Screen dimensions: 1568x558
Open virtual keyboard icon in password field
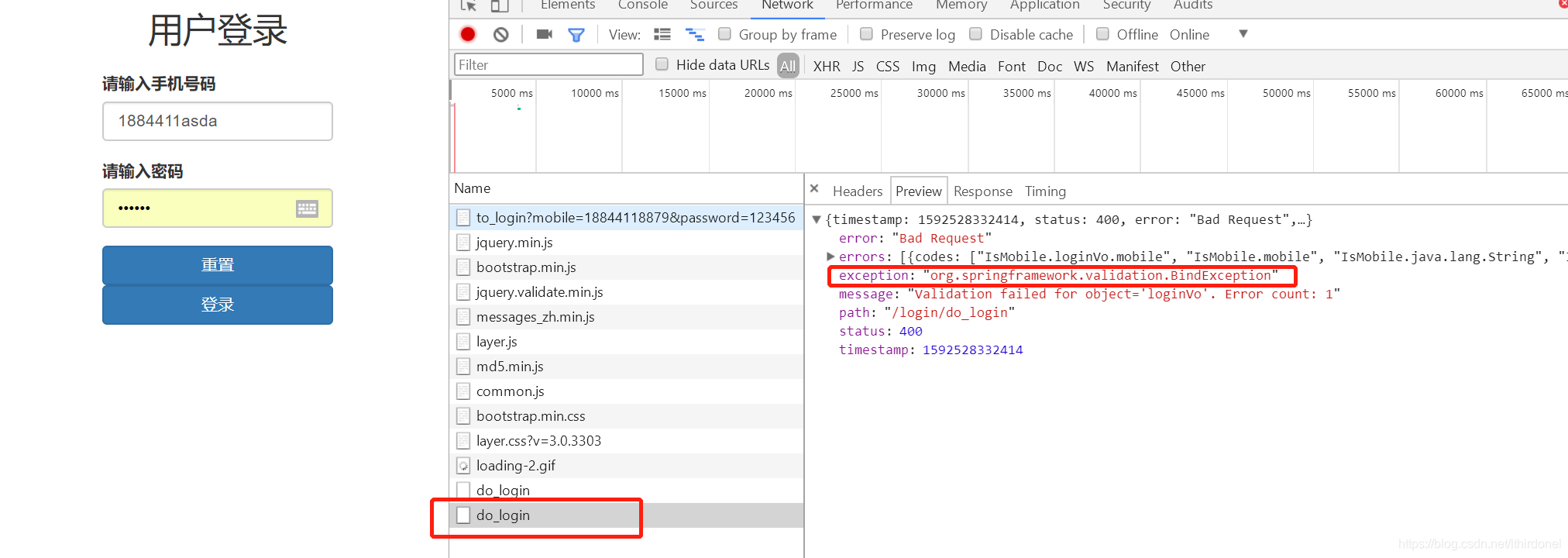[x=307, y=208]
